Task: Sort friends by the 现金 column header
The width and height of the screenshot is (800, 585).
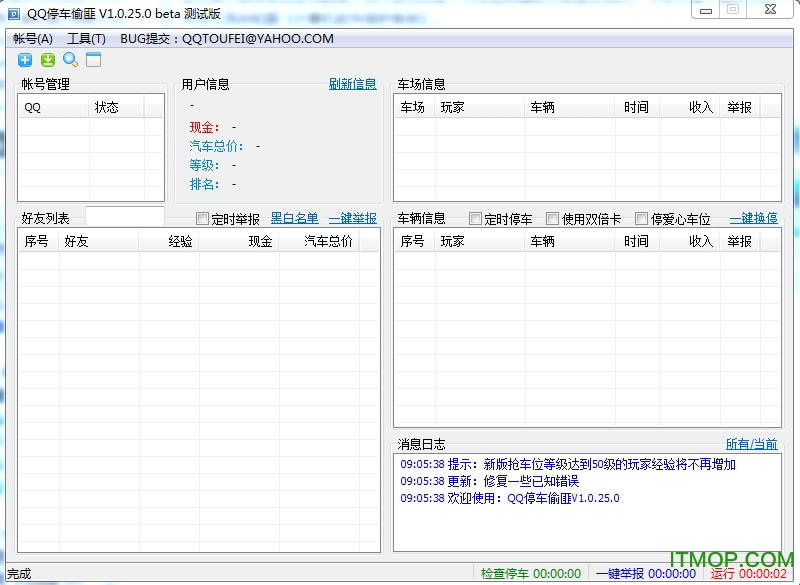Action: tap(239, 242)
